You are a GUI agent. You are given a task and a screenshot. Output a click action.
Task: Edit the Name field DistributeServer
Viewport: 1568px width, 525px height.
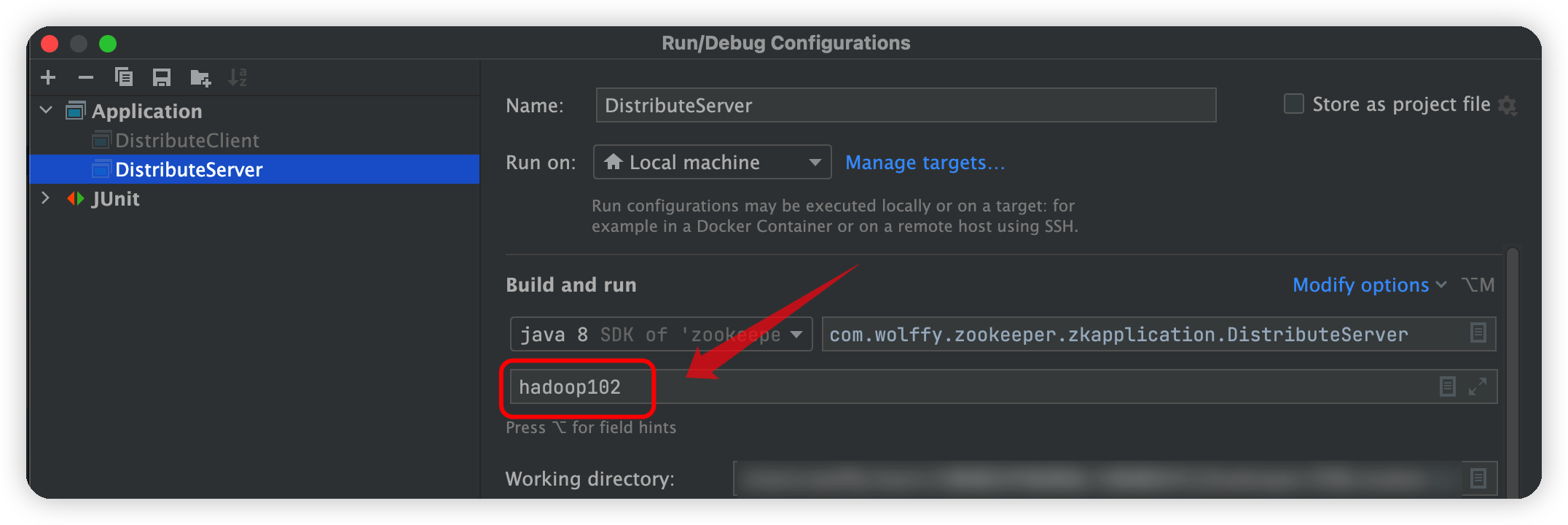pyautogui.click(x=906, y=105)
